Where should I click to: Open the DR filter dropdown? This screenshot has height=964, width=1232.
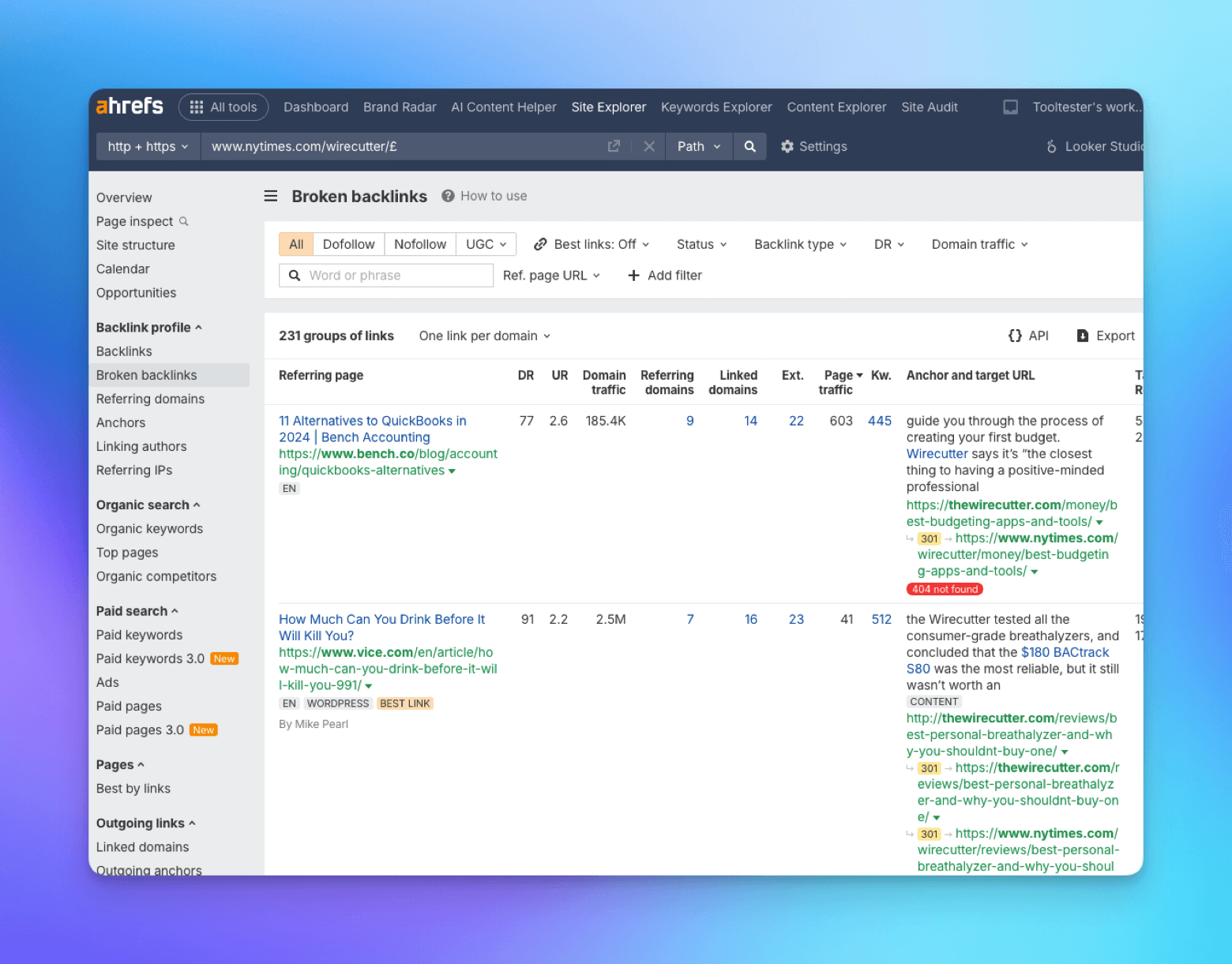tap(889, 244)
